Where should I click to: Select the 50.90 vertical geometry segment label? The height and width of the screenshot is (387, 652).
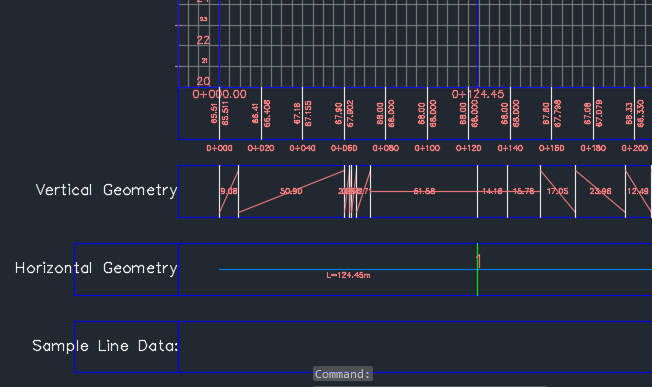pyautogui.click(x=291, y=191)
